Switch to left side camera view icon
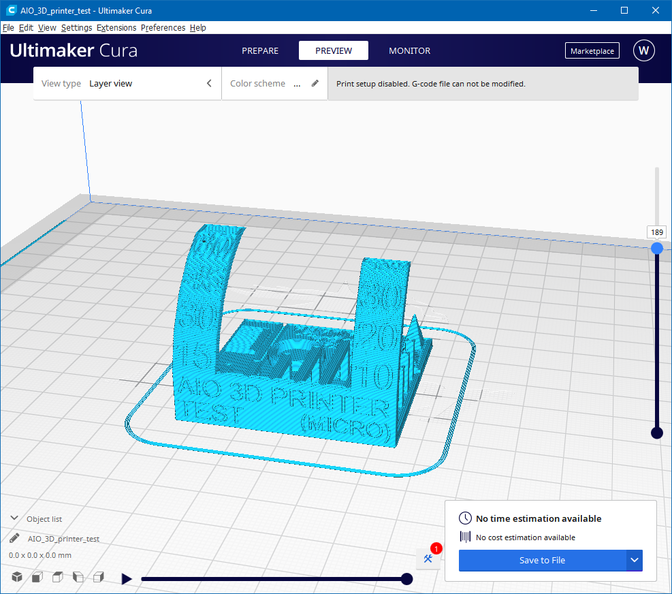672x594 pixels. pyautogui.click(x=78, y=577)
